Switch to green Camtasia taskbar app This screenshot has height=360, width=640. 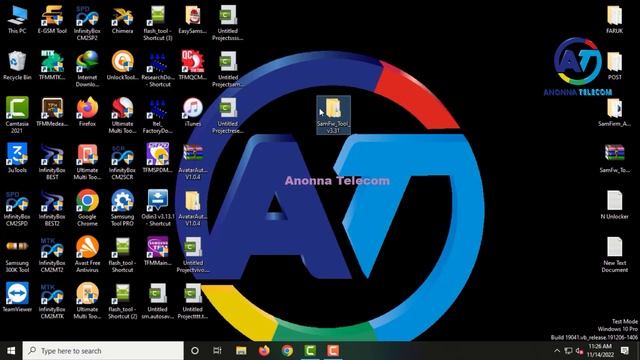[x=310, y=351]
